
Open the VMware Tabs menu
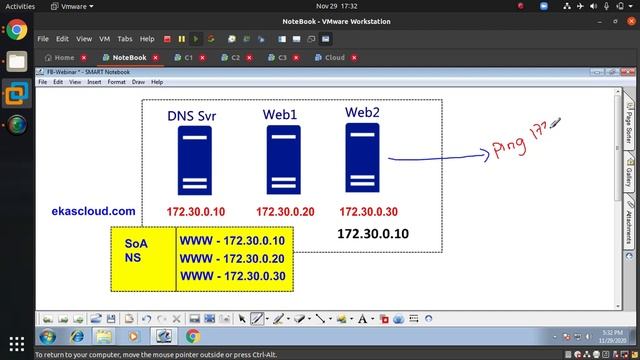125,39
